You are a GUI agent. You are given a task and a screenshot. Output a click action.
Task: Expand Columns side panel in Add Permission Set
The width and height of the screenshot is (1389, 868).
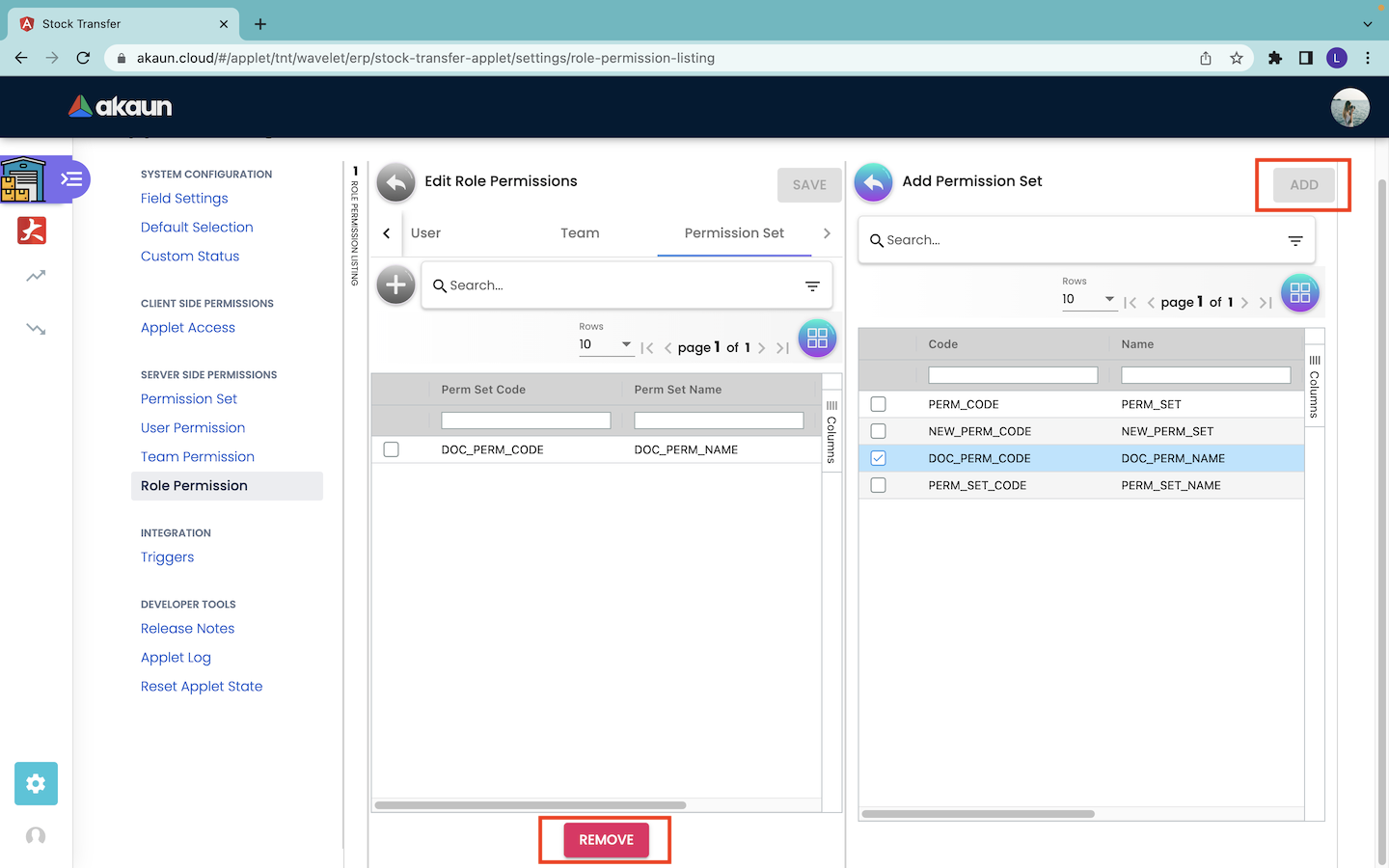[x=1314, y=387]
